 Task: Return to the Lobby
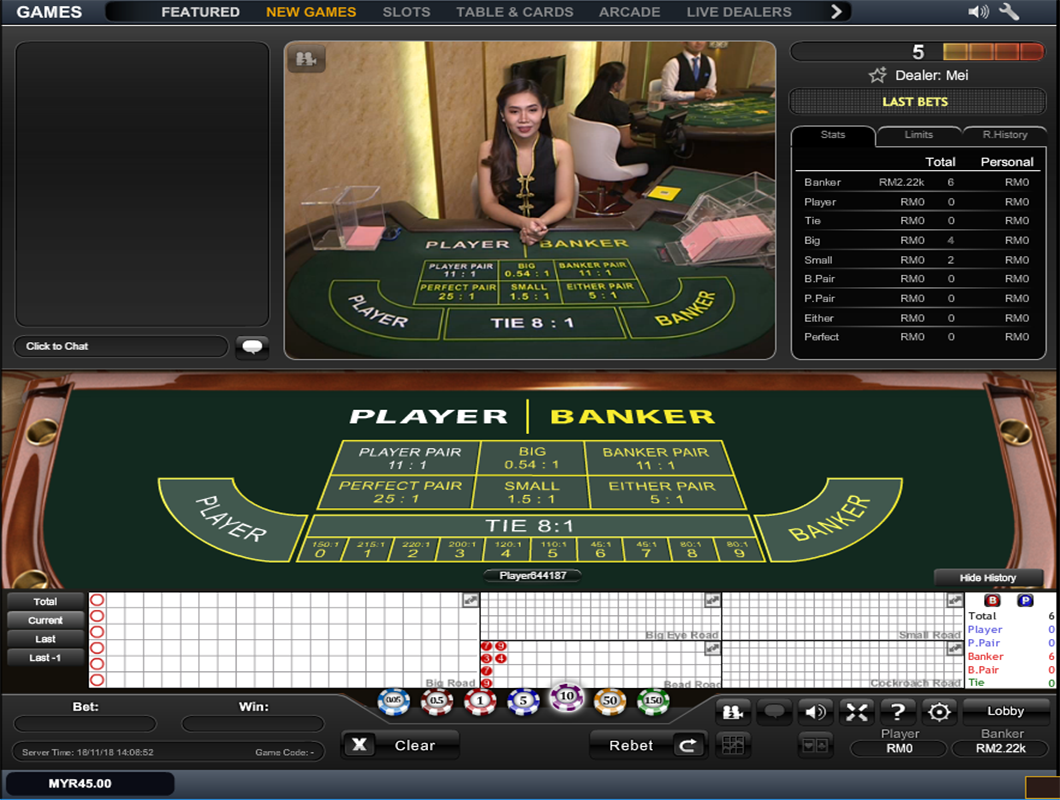[x=1005, y=711]
